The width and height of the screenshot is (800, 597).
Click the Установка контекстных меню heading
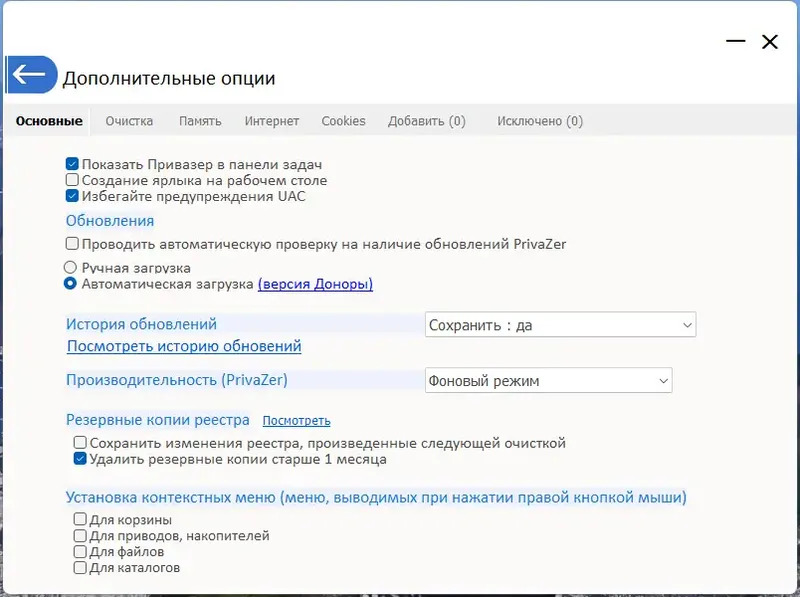point(376,497)
